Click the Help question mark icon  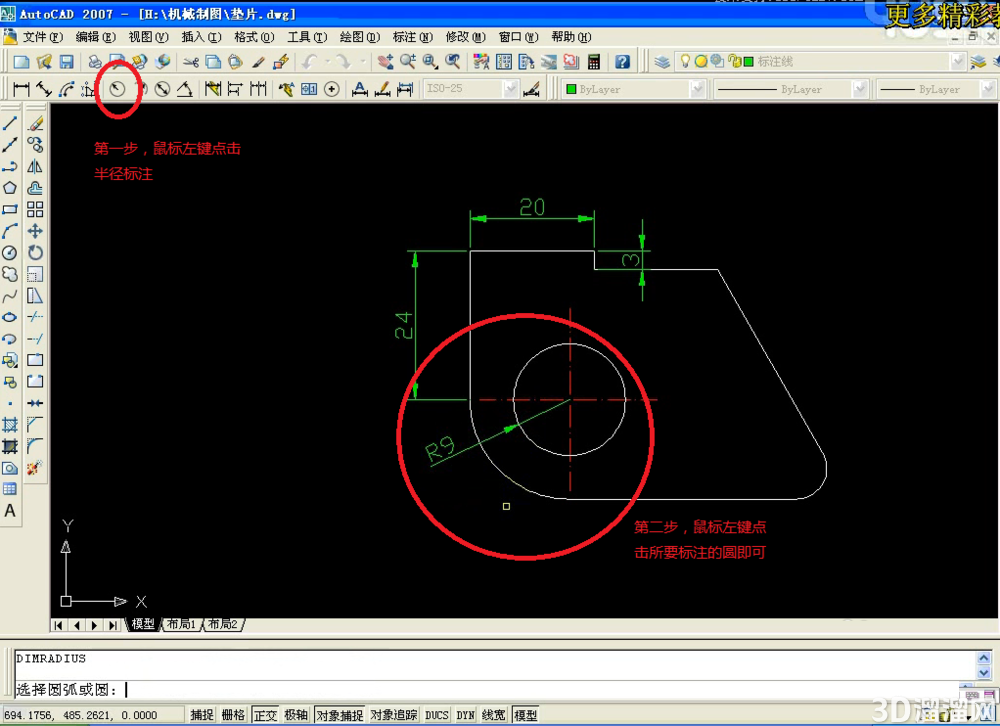click(x=622, y=61)
